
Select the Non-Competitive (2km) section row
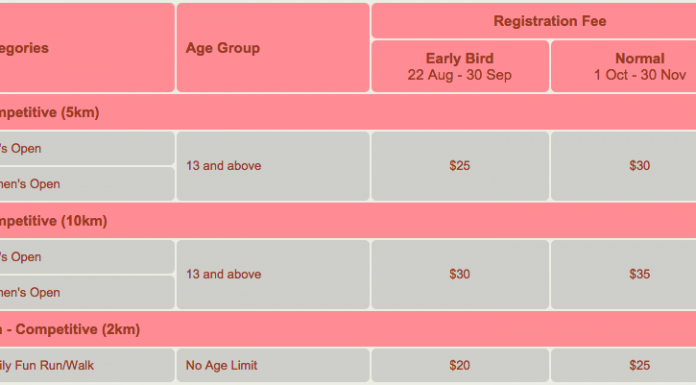click(x=348, y=329)
